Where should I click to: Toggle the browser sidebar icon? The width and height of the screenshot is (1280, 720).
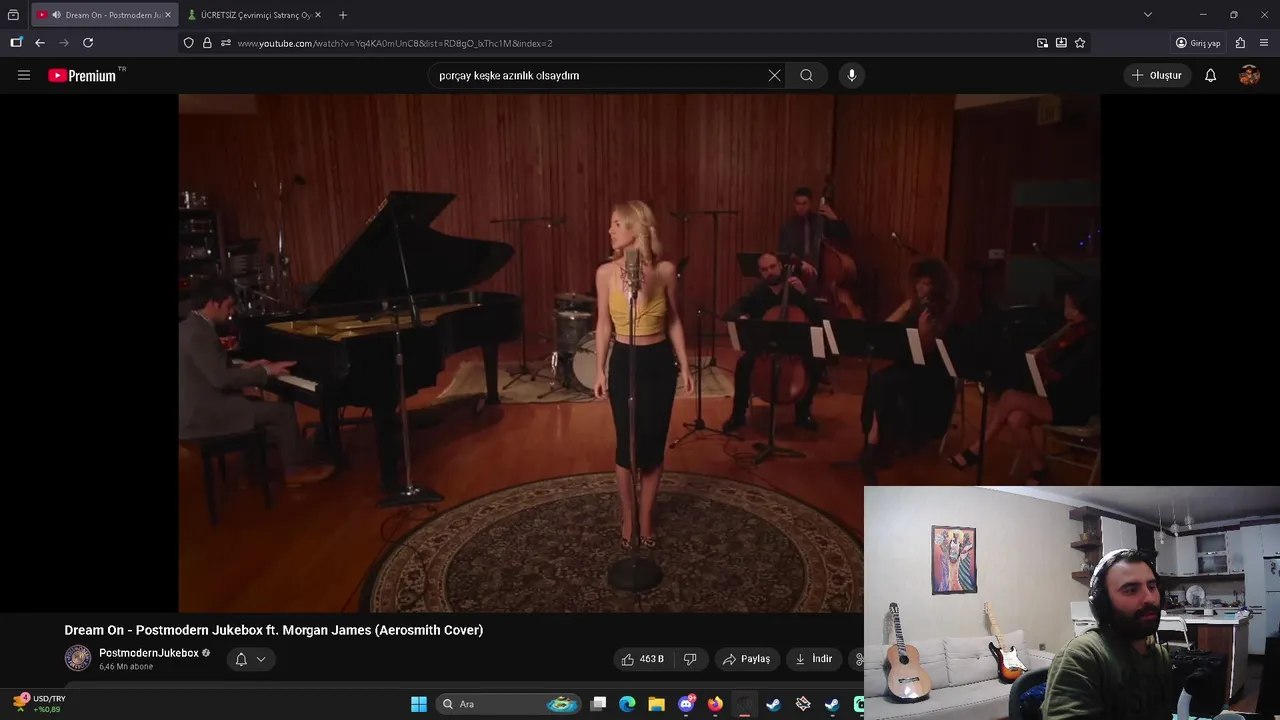16,43
